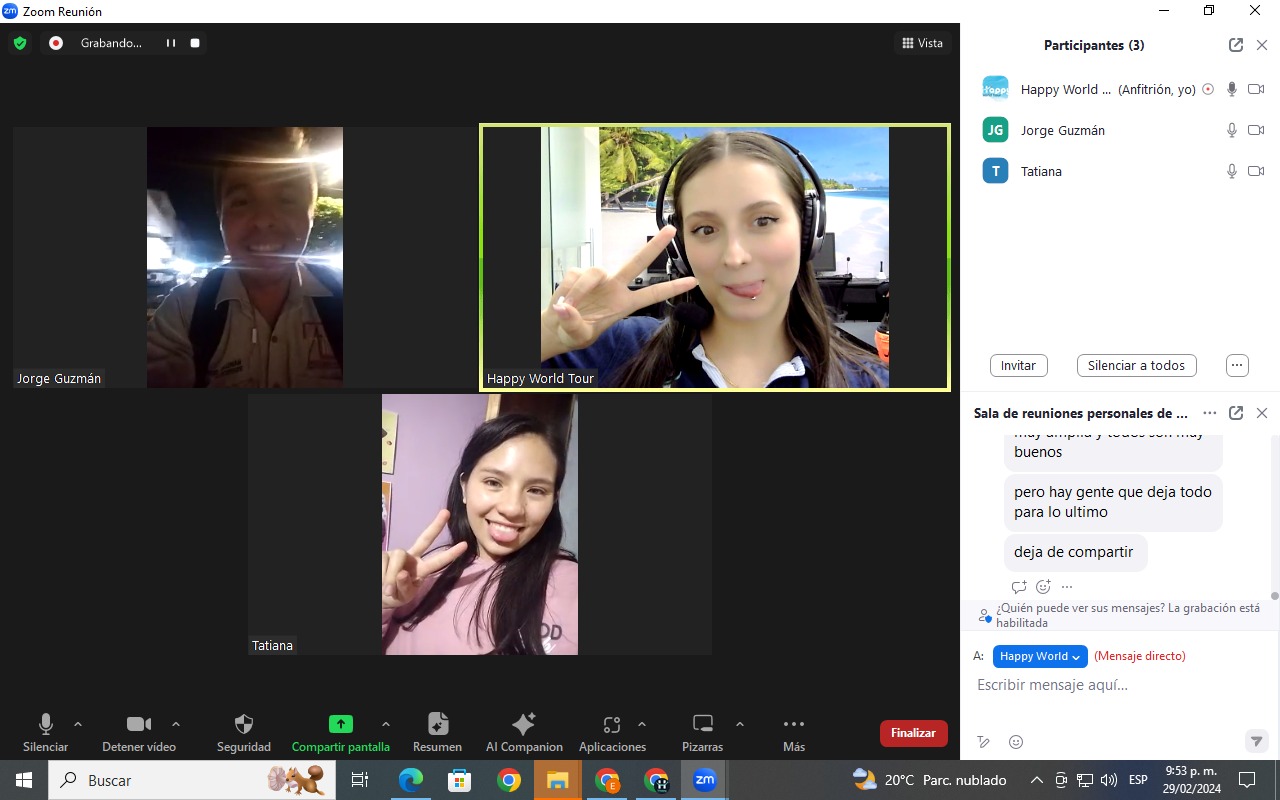
Task: Open chat text formatting options
Action: [x=984, y=742]
